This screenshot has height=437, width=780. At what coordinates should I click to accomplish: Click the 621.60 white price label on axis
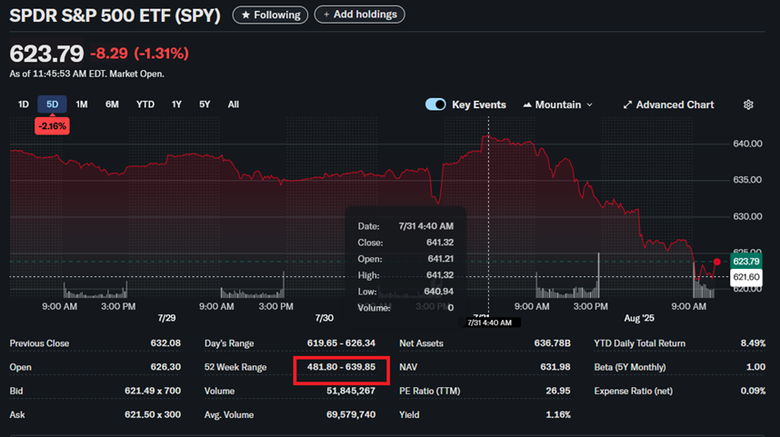pos(746,277)
